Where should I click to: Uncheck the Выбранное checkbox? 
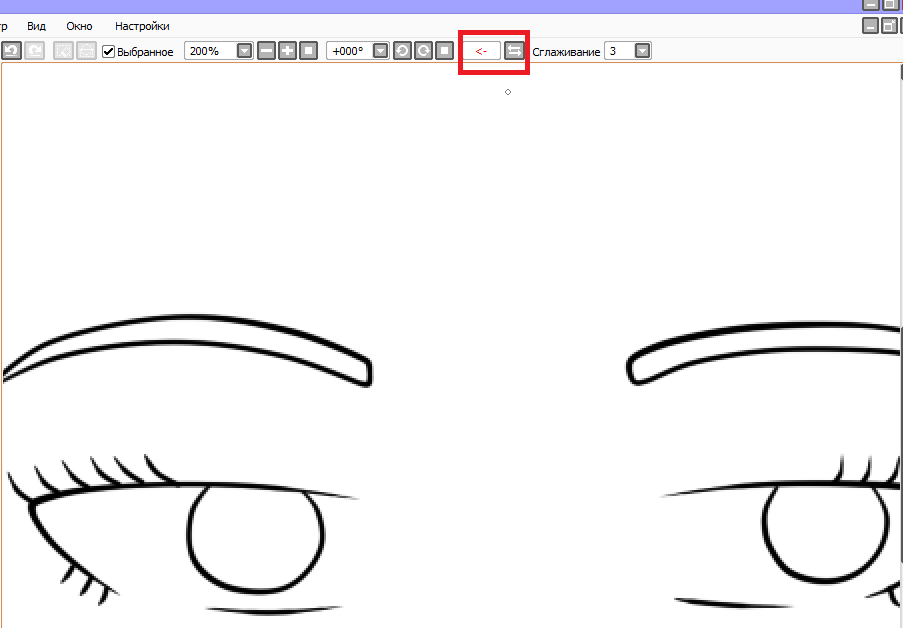[x=109, y=51]
